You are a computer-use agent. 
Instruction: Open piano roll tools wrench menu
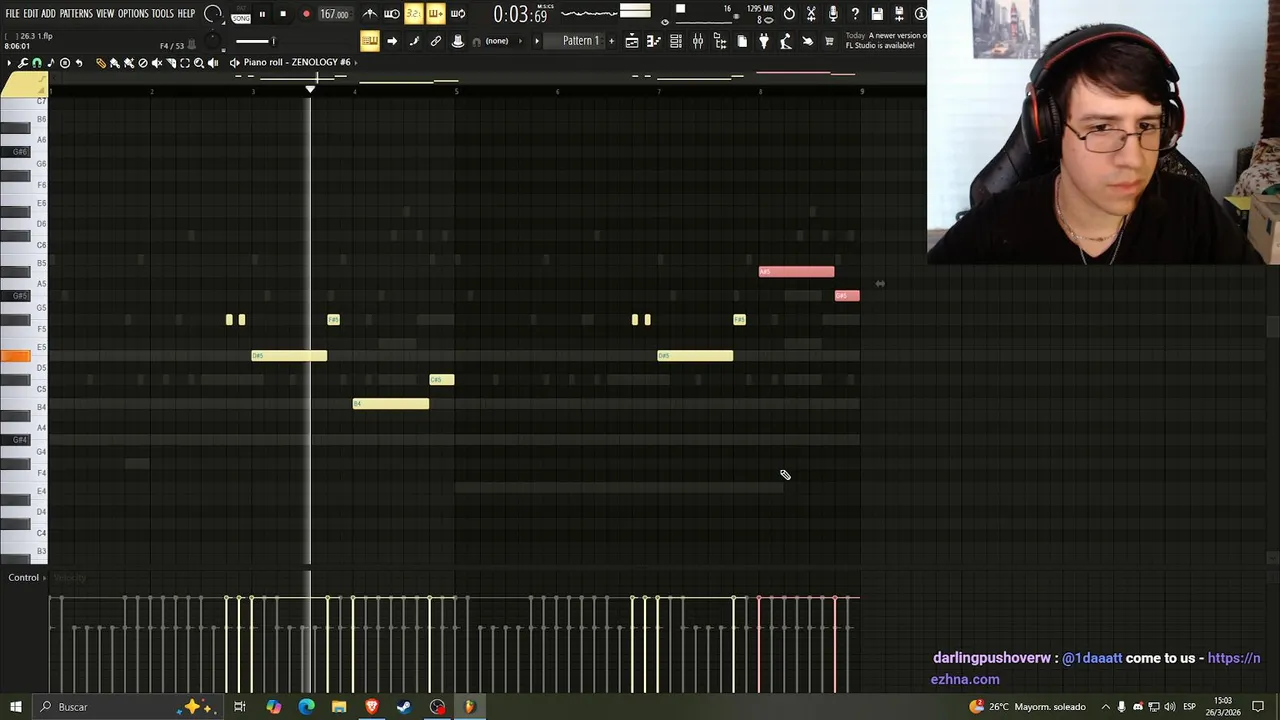(22, 63)
